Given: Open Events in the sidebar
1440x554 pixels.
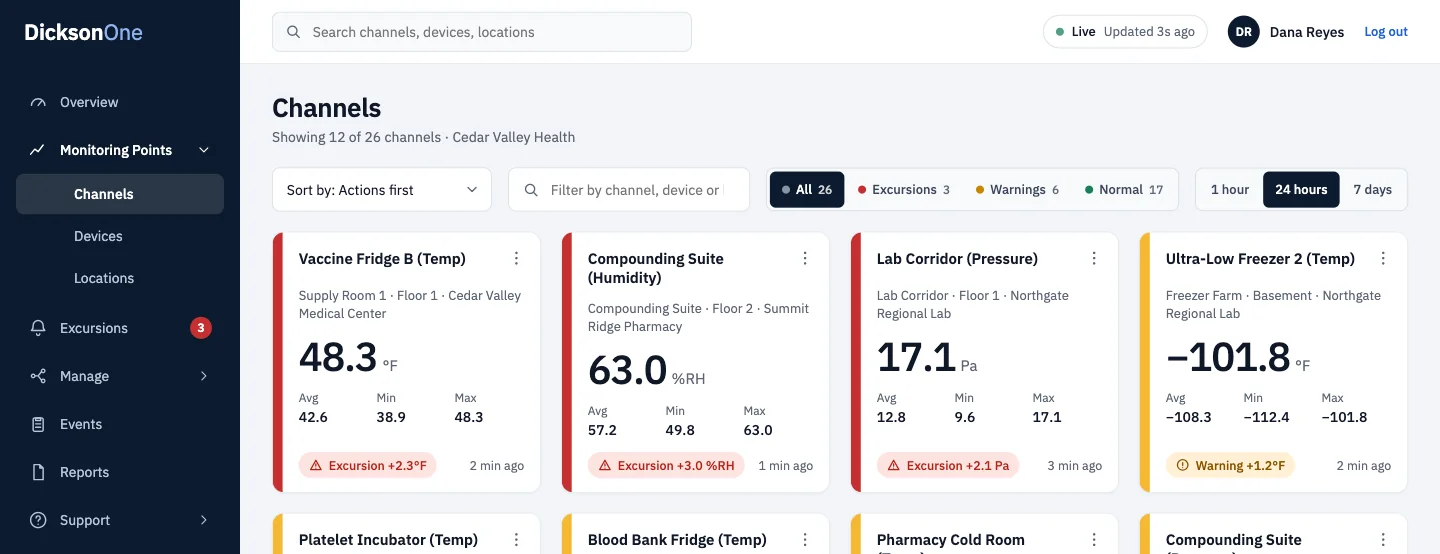Looking at the screenshot, I should click(120, 424).
